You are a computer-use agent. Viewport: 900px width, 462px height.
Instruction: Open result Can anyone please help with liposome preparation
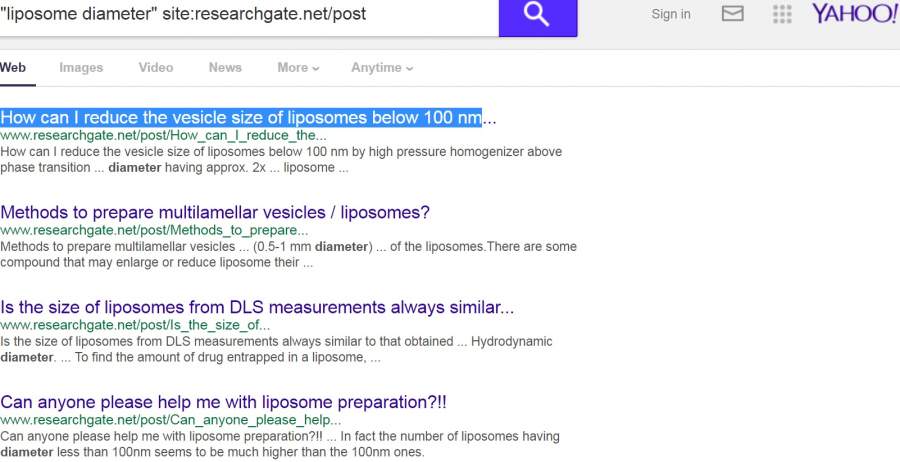223,402
